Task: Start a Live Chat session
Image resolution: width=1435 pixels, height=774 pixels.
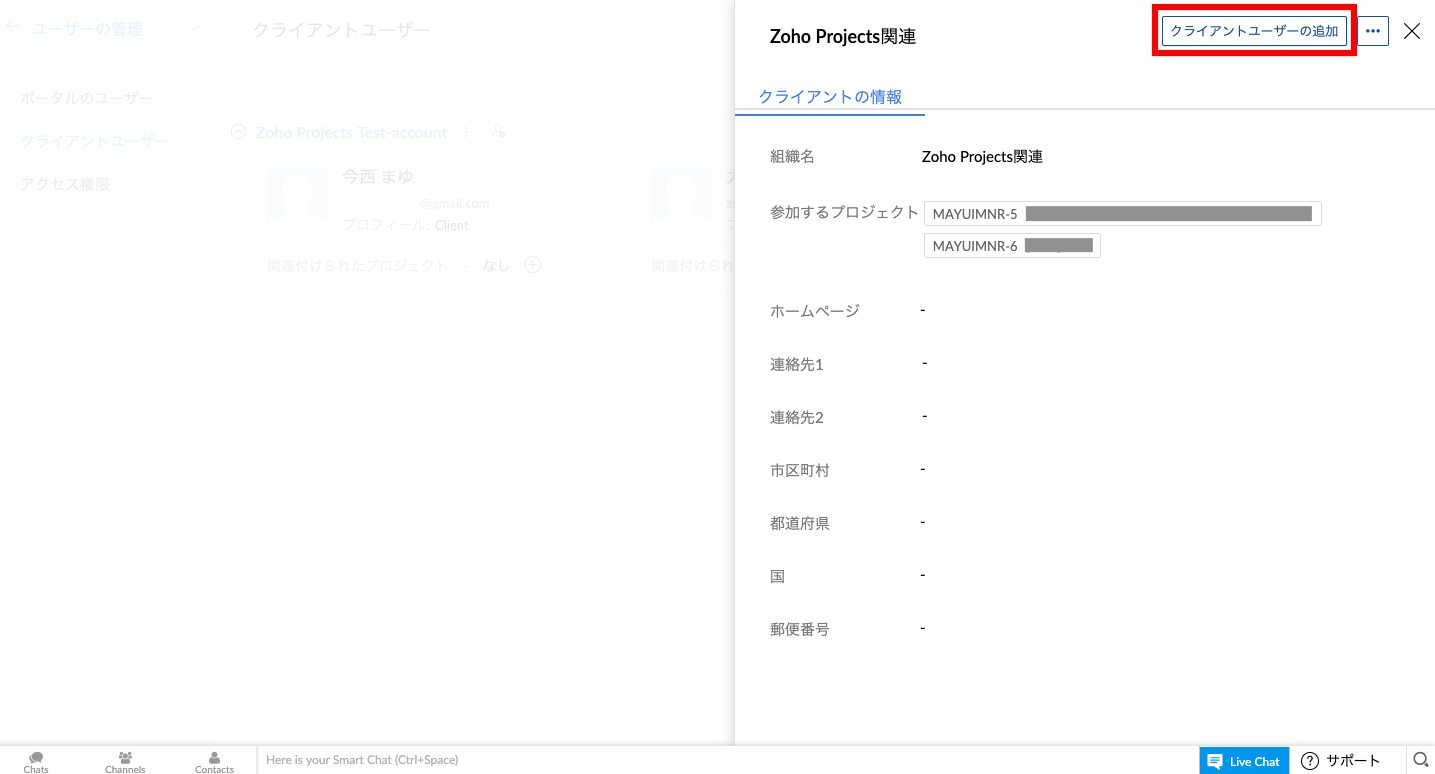Action: pos(1244,761)
